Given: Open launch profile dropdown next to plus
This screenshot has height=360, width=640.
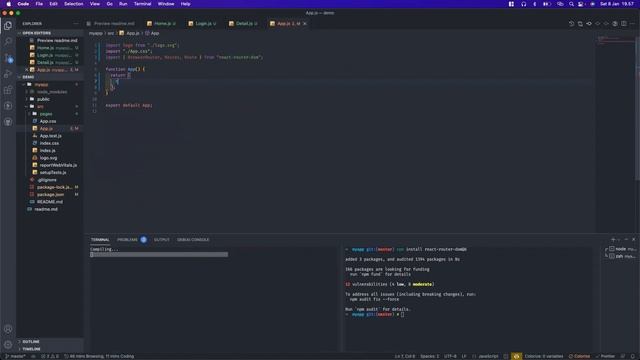Looking at the screenshot, I should pyautogui.click(x=619, y=240).
